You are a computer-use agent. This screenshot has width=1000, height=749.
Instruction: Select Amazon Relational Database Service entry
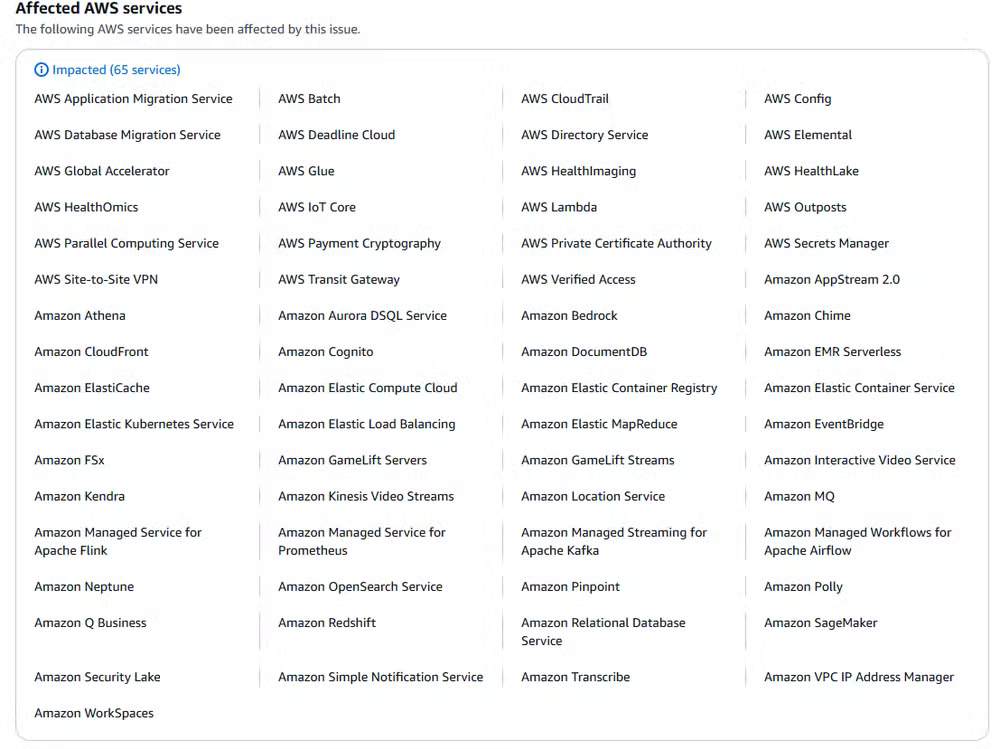(603, 631)
